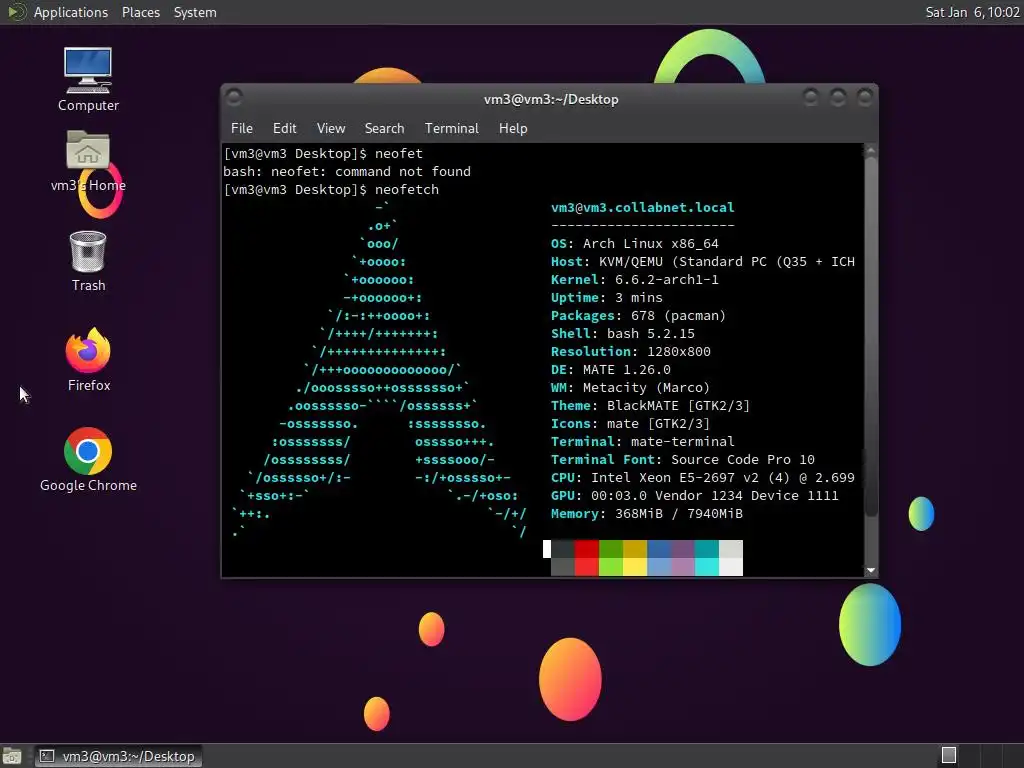Click the terminal scrollbar down arrow
This screenshot has height=768, width=1024.
[x=871, y=570]
